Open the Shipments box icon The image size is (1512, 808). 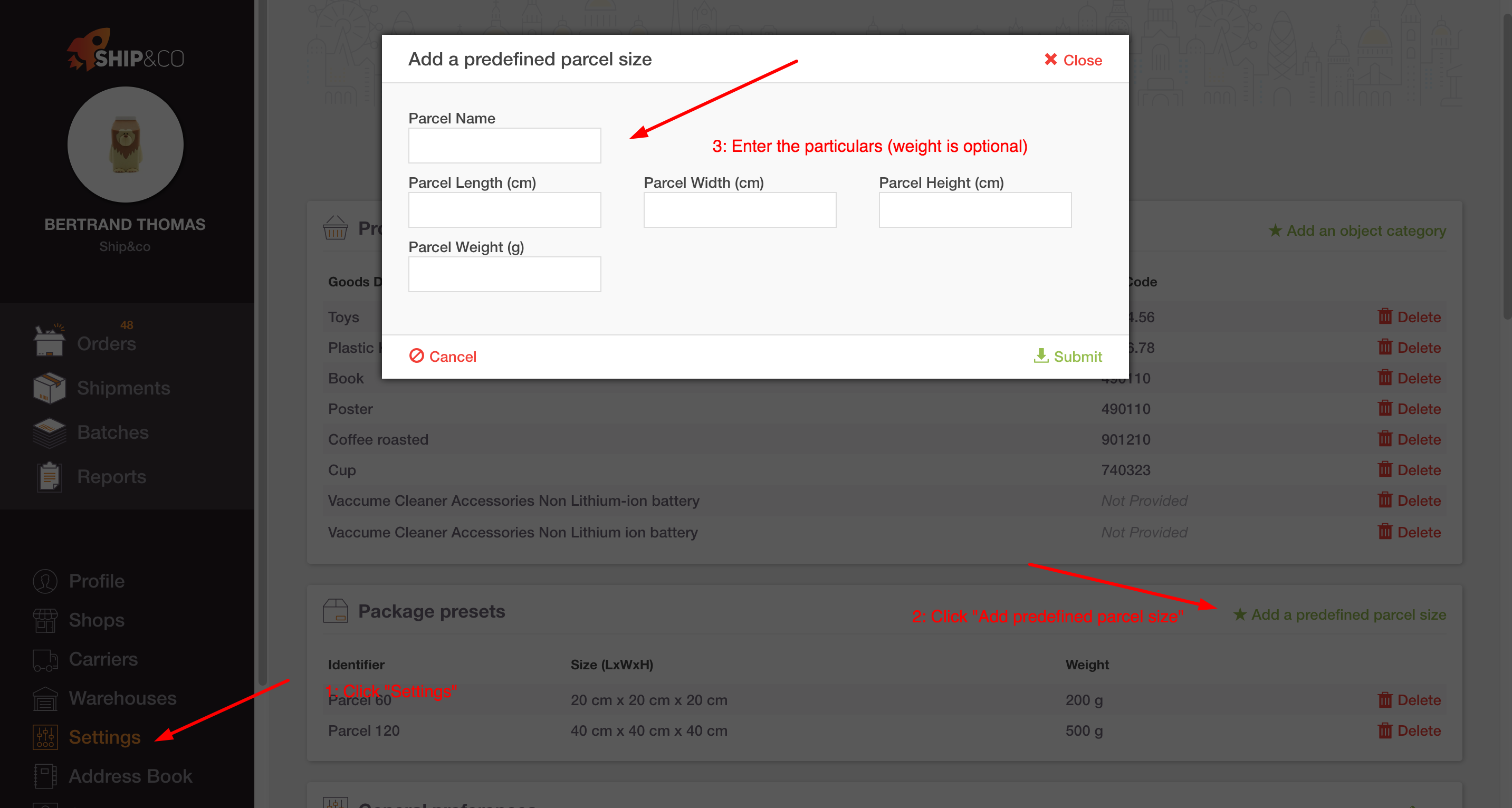tap(49, 388)
